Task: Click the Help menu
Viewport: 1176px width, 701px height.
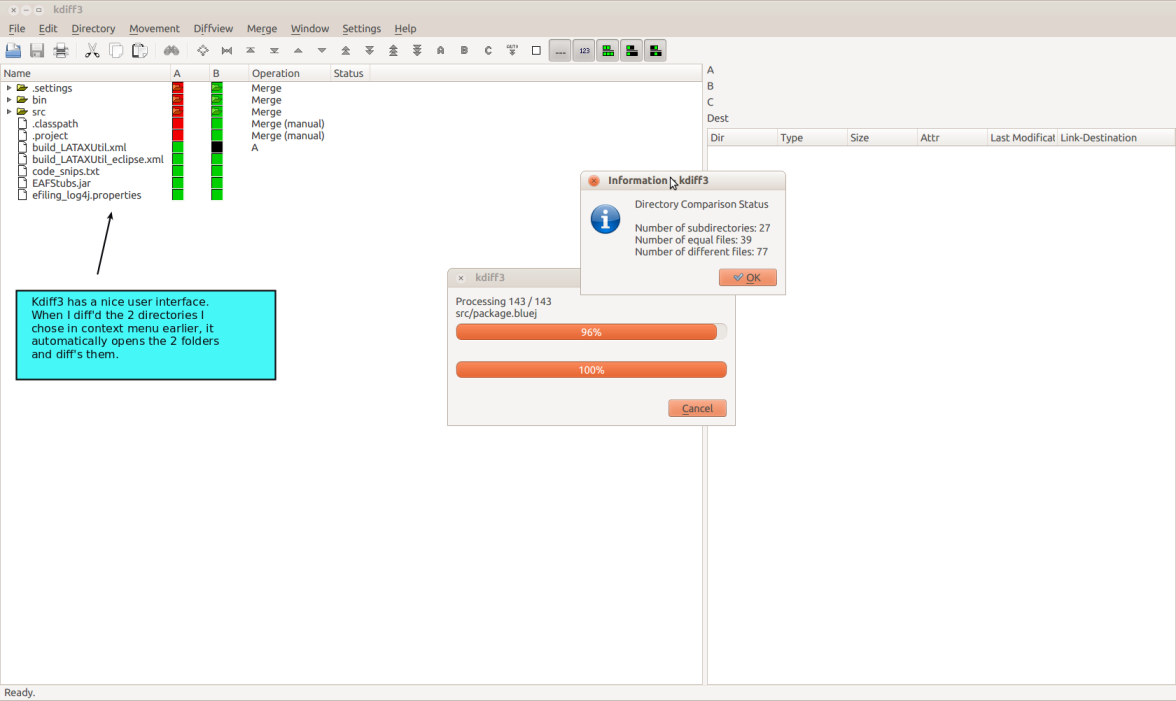Action: [405, 28]
